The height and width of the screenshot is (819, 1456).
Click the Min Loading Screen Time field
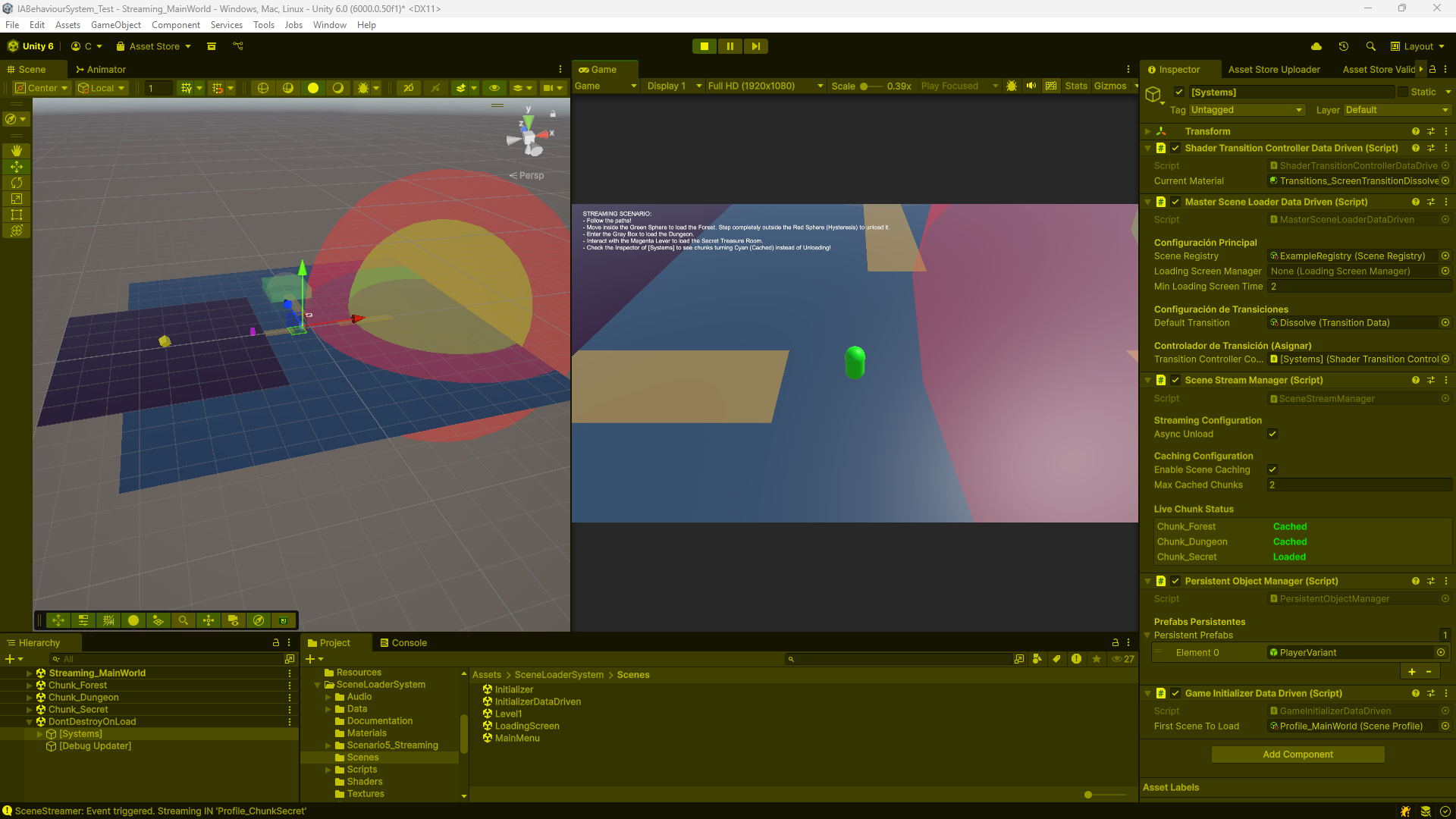(x=1360, y=286)
